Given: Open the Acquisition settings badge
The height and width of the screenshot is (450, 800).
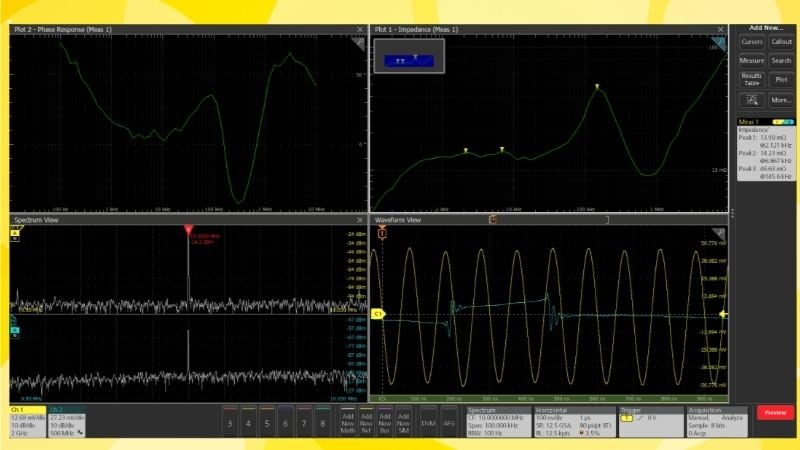Looking at the screenshot, I should [716, 421].
